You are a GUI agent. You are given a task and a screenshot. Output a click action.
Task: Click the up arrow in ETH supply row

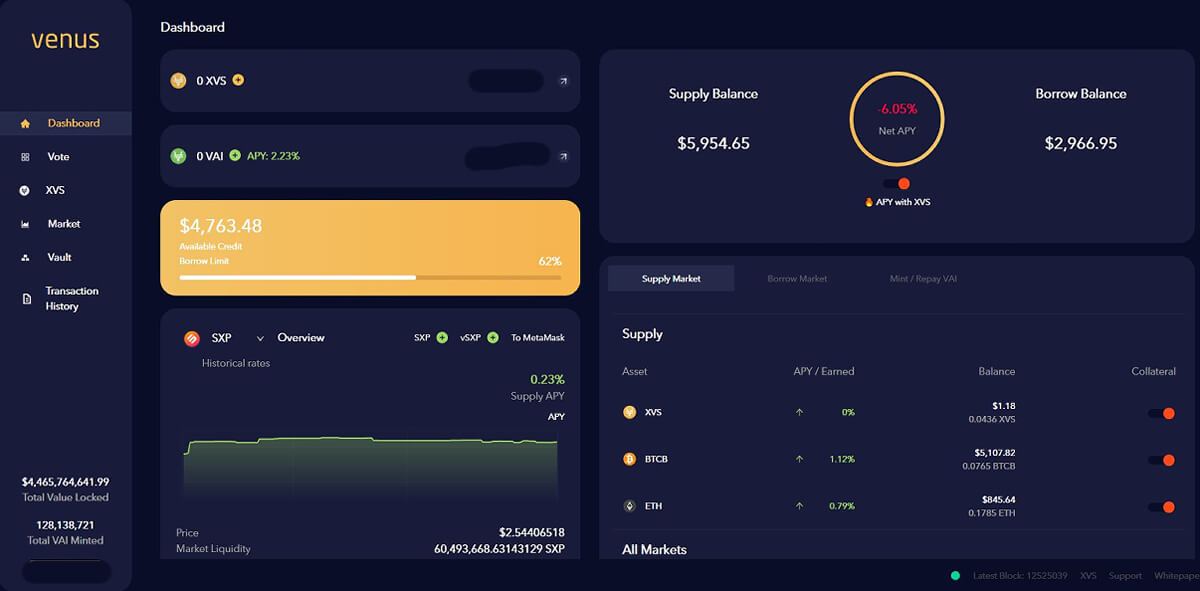(x=799, y=506)
